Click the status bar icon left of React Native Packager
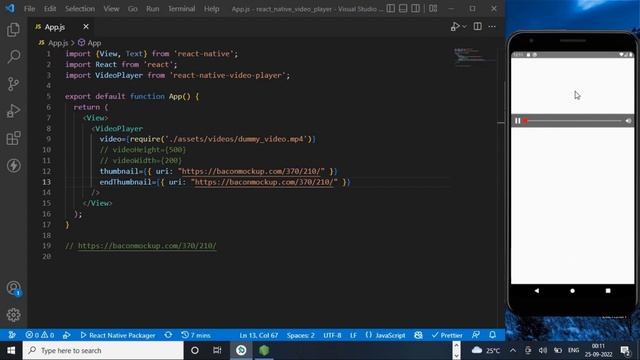Image resolution: width=640 pixels, height=360 pixels. [67, 335]
